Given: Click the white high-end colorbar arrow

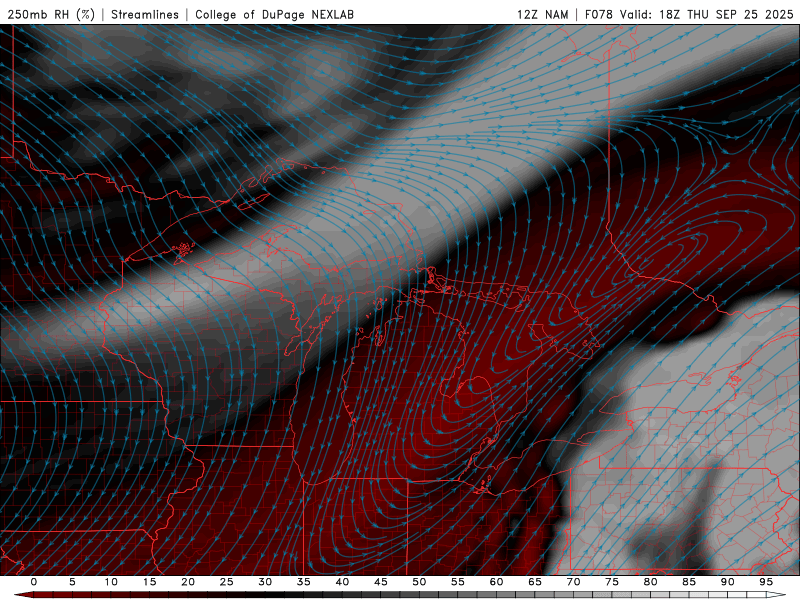Looking at the screenshot, I should [776, 595].
